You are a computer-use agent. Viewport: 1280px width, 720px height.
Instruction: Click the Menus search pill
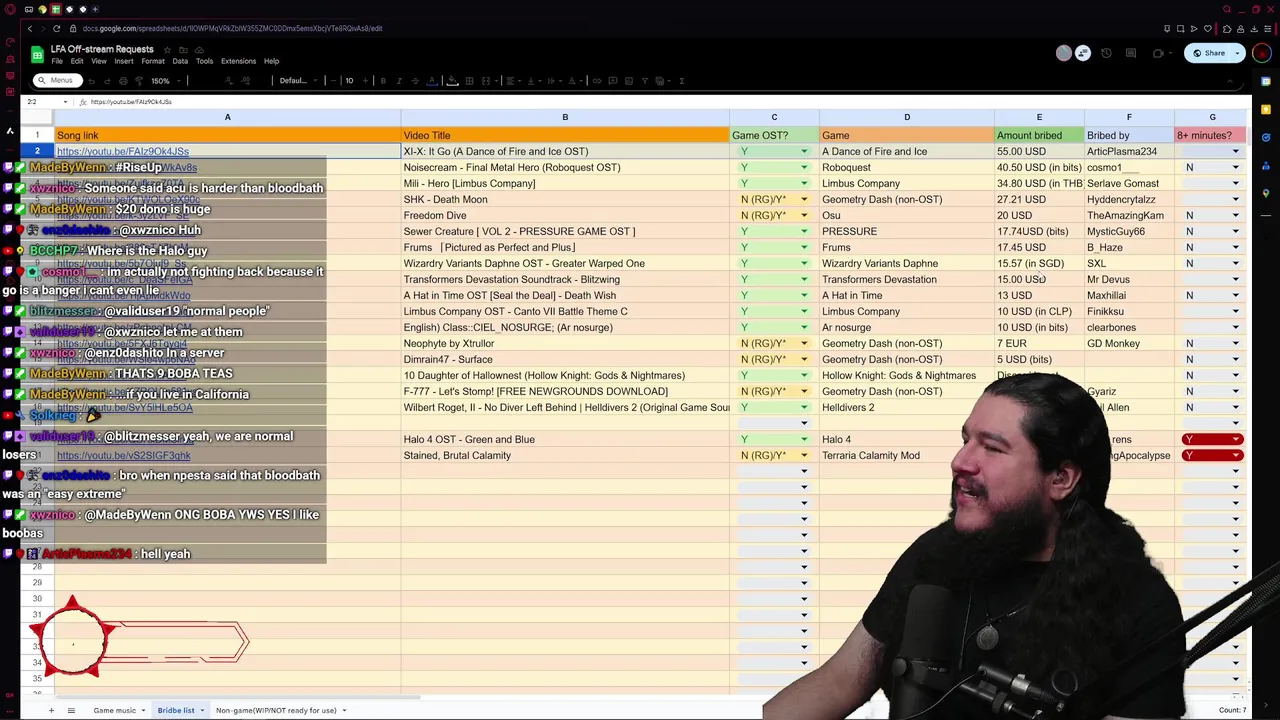click(58, 81)
